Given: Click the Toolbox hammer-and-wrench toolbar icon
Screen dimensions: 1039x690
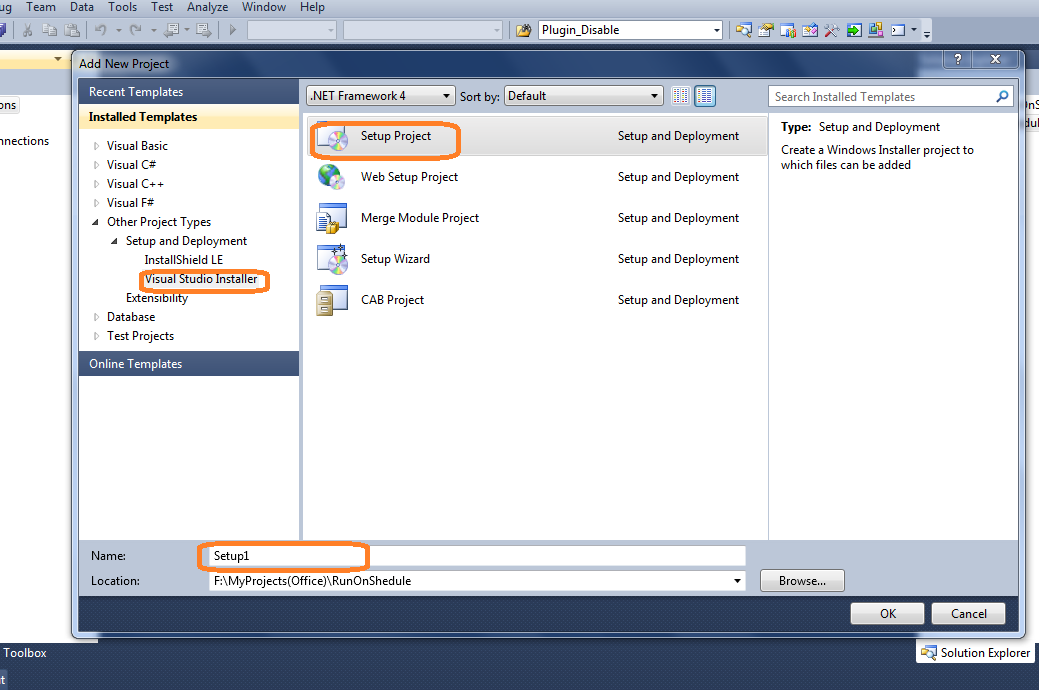Looking at the screenshot, I should pyautogui.click(x=832, y=30).
